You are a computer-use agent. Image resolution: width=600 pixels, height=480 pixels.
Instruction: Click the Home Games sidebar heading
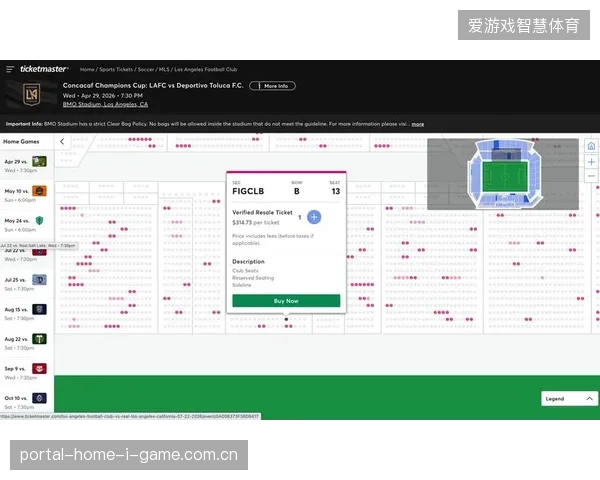pos(21,142)
